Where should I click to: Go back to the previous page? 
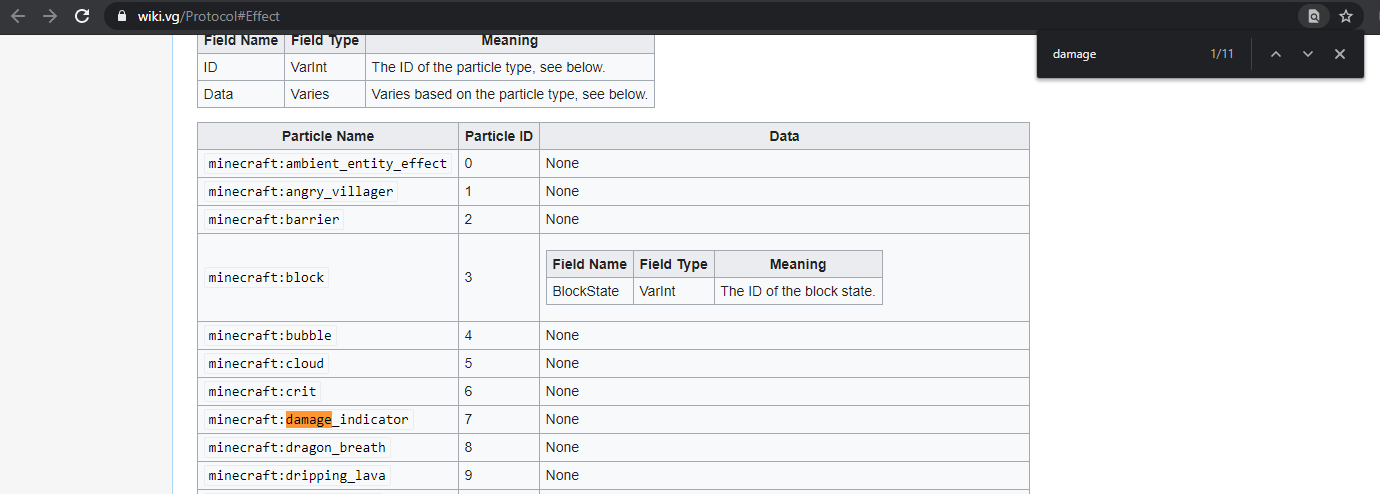(18, 16)
